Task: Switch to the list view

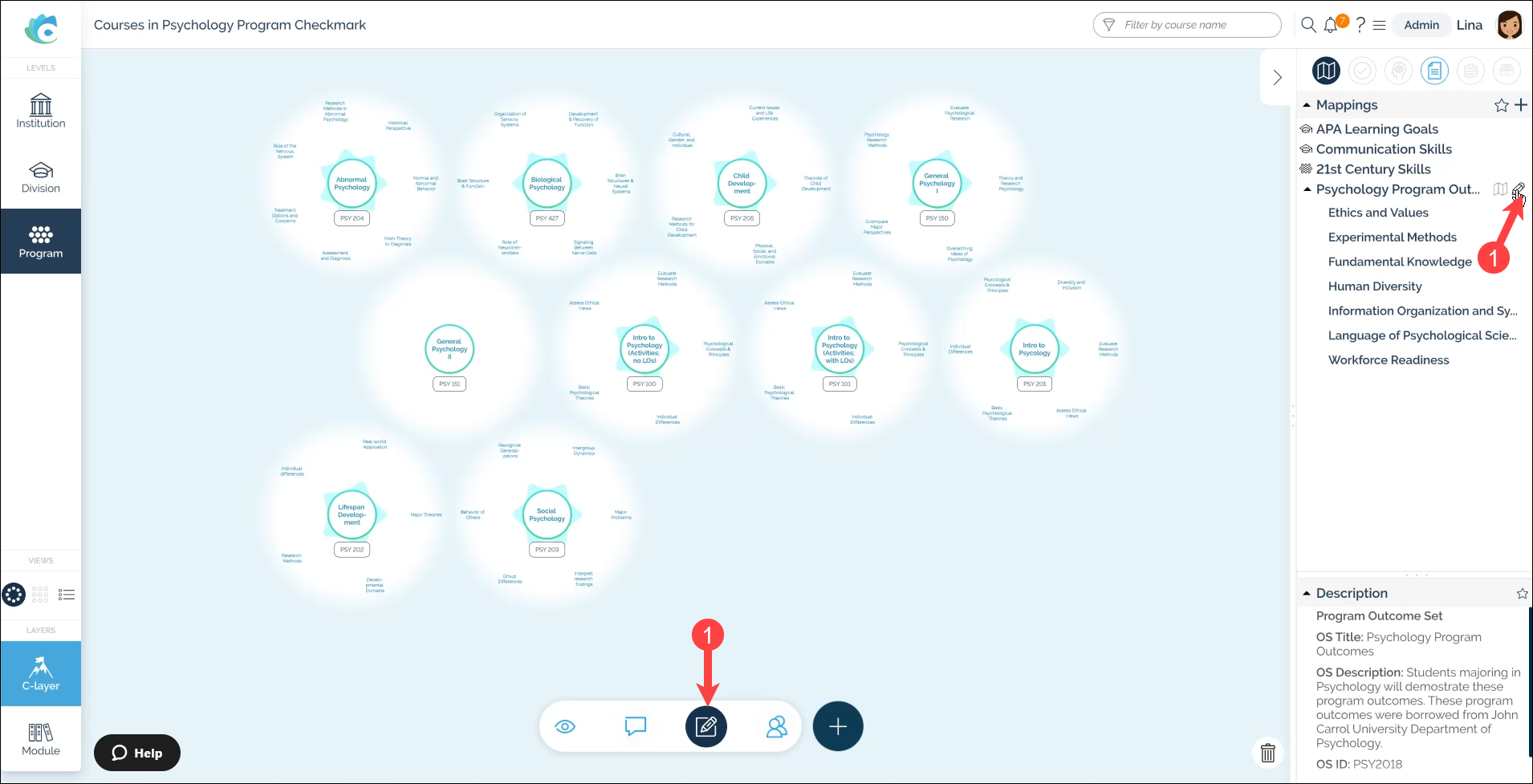Action: point(67,595)
